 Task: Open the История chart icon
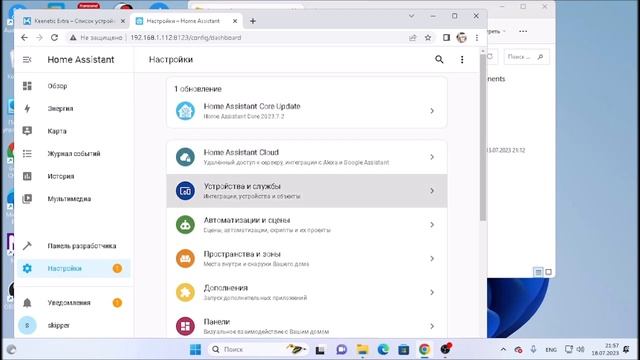click(x=27, y=176)
